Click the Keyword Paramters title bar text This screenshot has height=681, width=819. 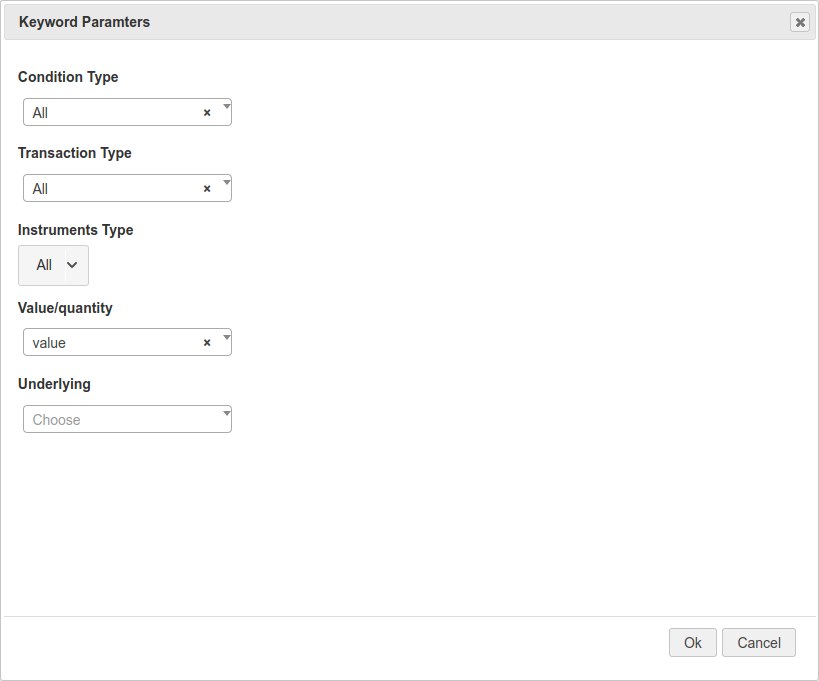coord(84,22)
